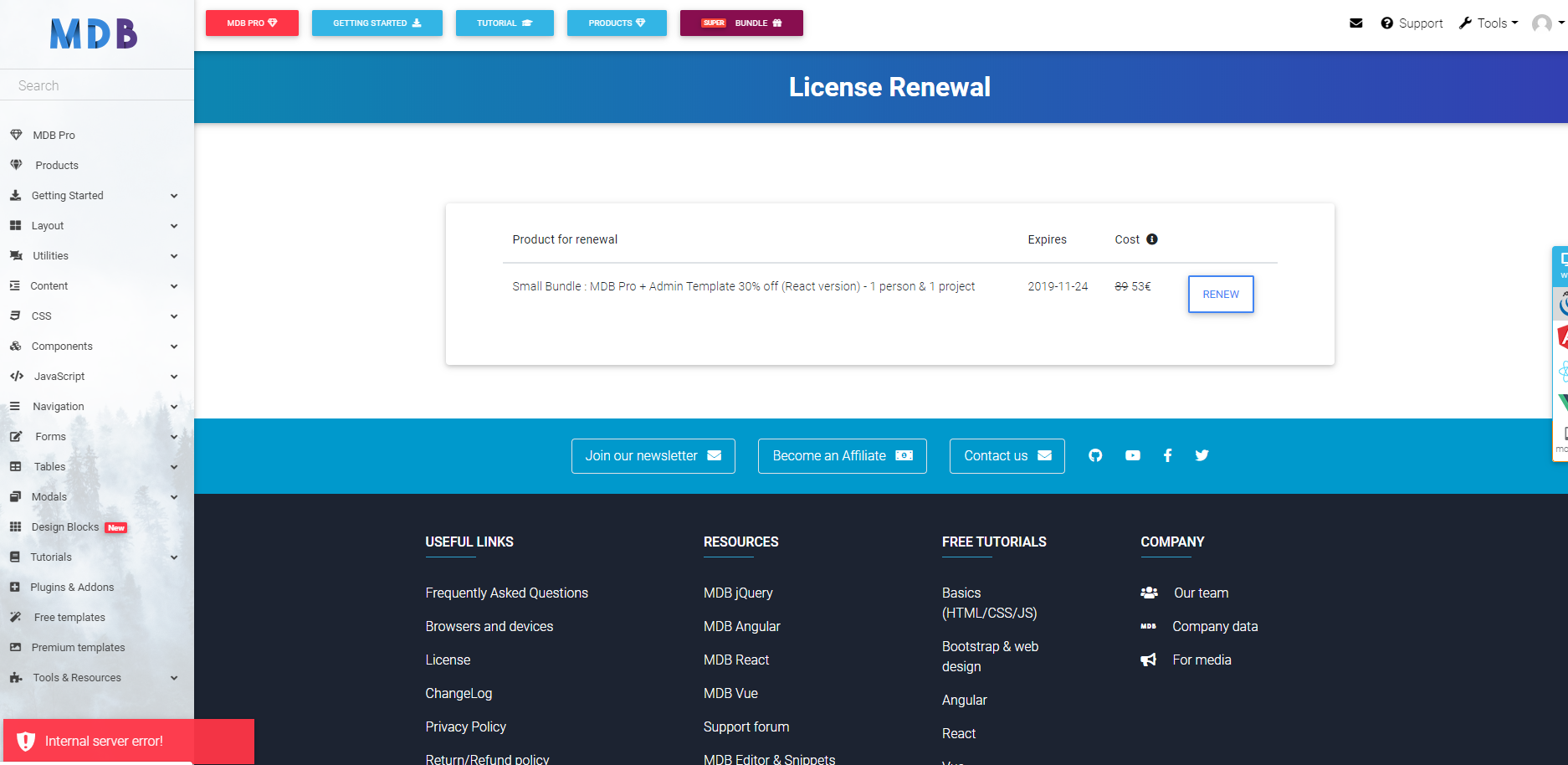The height and width of the screenshot is (765, 1568).
Task: Expand the Utilities sidebar section chevron
Action: (x=174, y=256)
